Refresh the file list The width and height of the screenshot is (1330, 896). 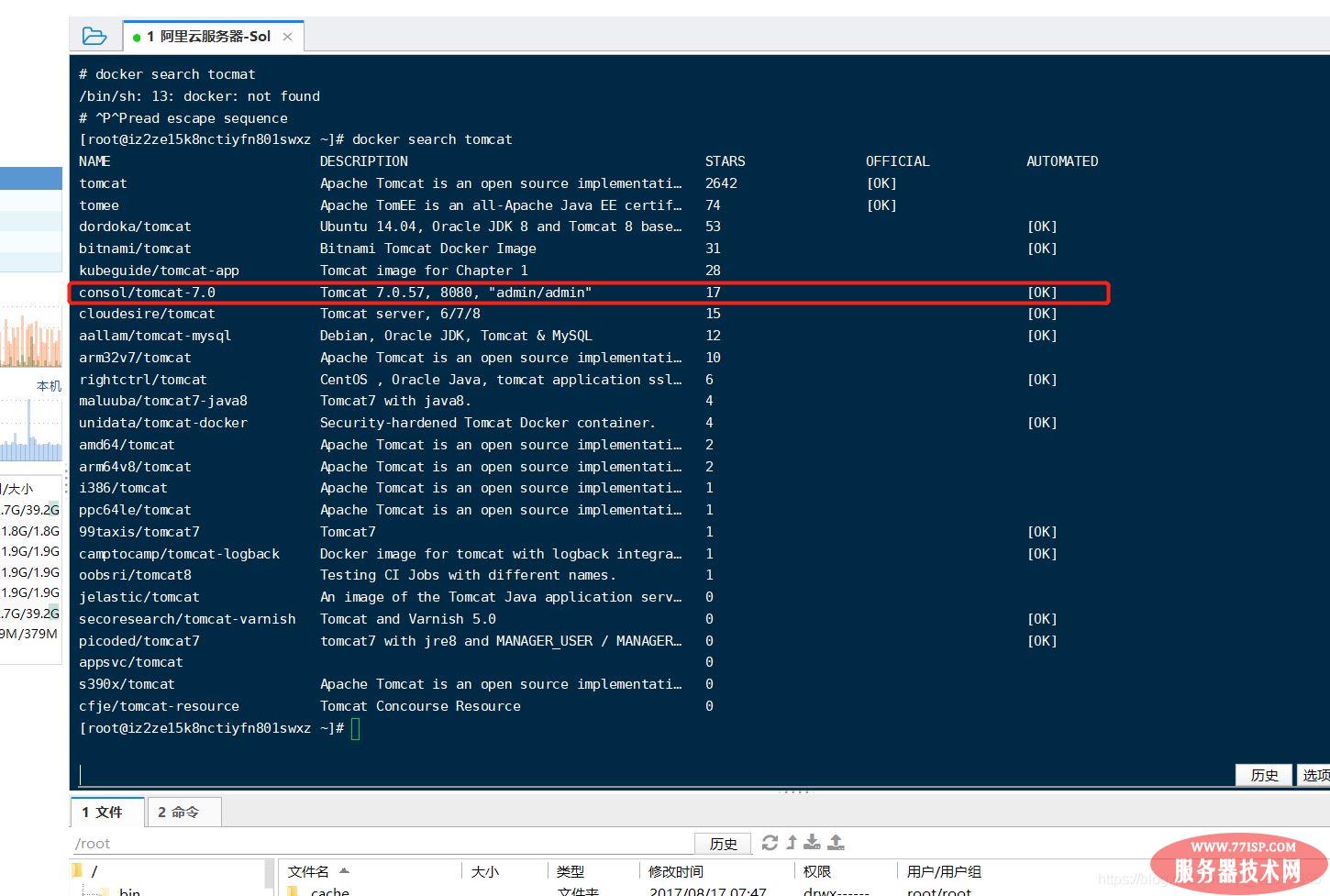pyautogui.click(x=770, y=842)
